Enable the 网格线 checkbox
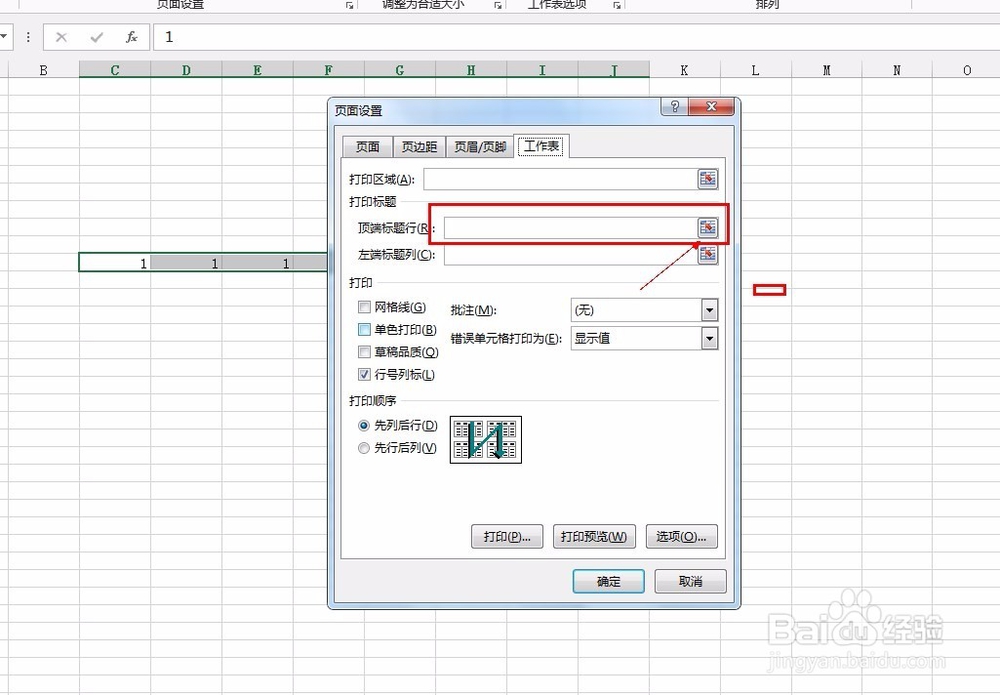 (x=364, y=307)
